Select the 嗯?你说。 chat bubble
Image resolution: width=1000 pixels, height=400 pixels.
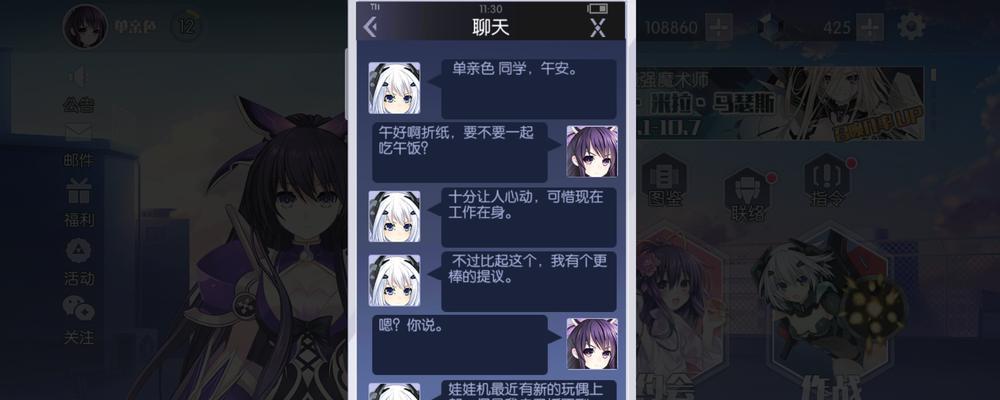pos(460,344)
